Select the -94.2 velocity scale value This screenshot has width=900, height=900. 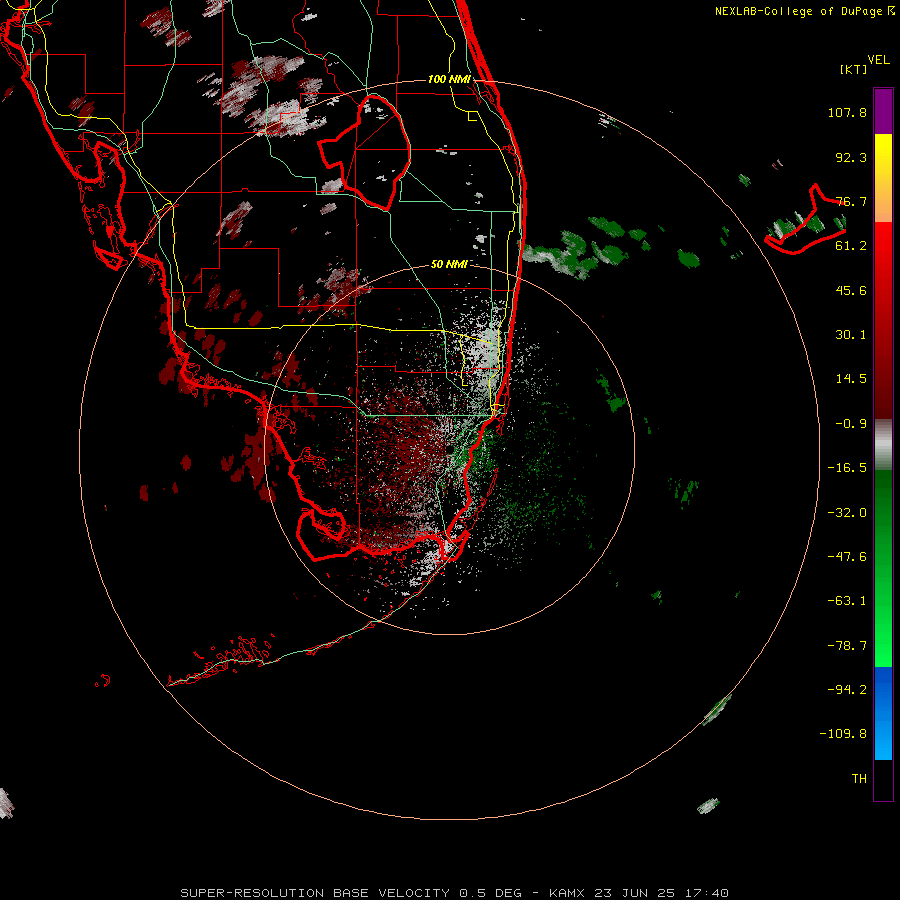pos(847,689)
